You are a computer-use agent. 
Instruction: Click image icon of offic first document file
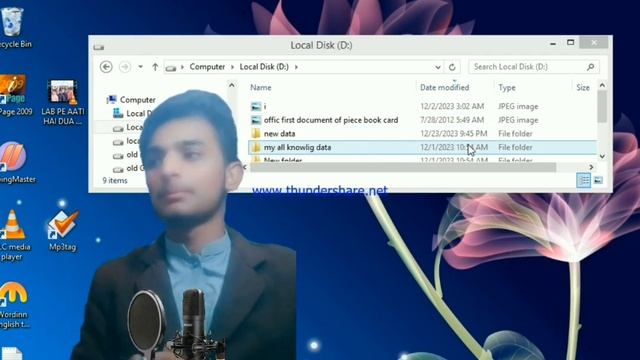[256, 120]
